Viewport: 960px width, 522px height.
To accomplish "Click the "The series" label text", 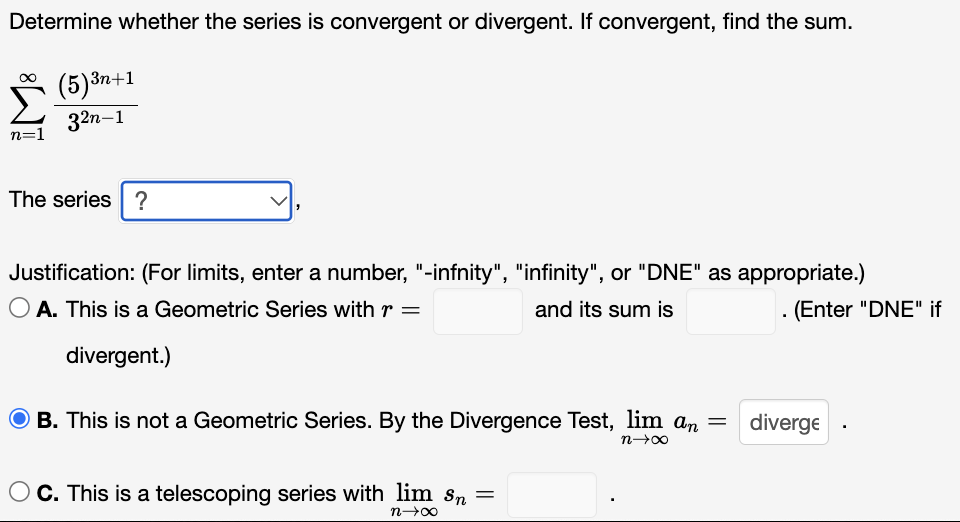I will point(60,199).
